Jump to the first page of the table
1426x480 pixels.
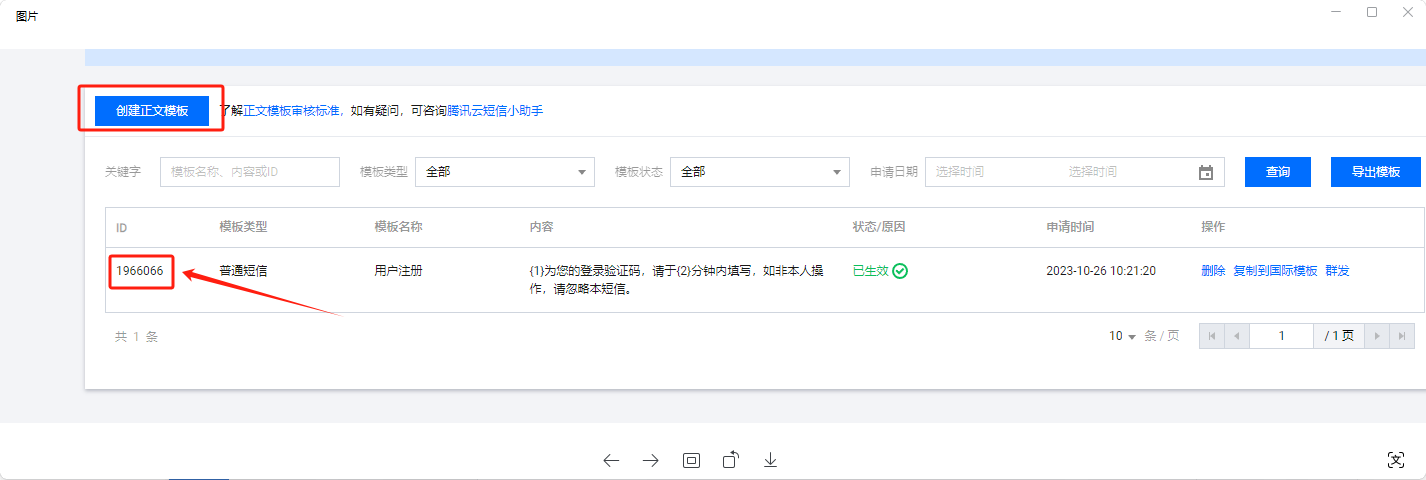pos(1212,336)
